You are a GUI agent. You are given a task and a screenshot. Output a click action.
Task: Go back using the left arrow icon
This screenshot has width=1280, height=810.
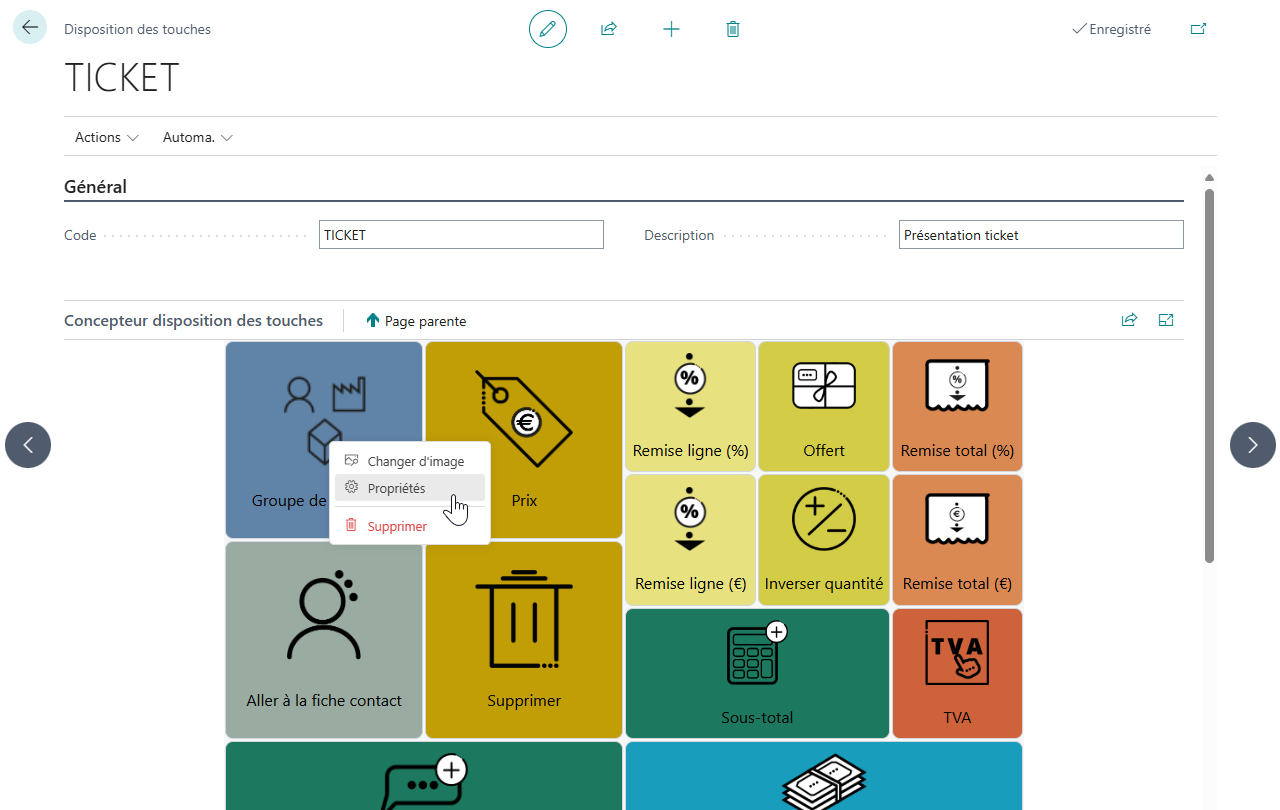point(29,27)
